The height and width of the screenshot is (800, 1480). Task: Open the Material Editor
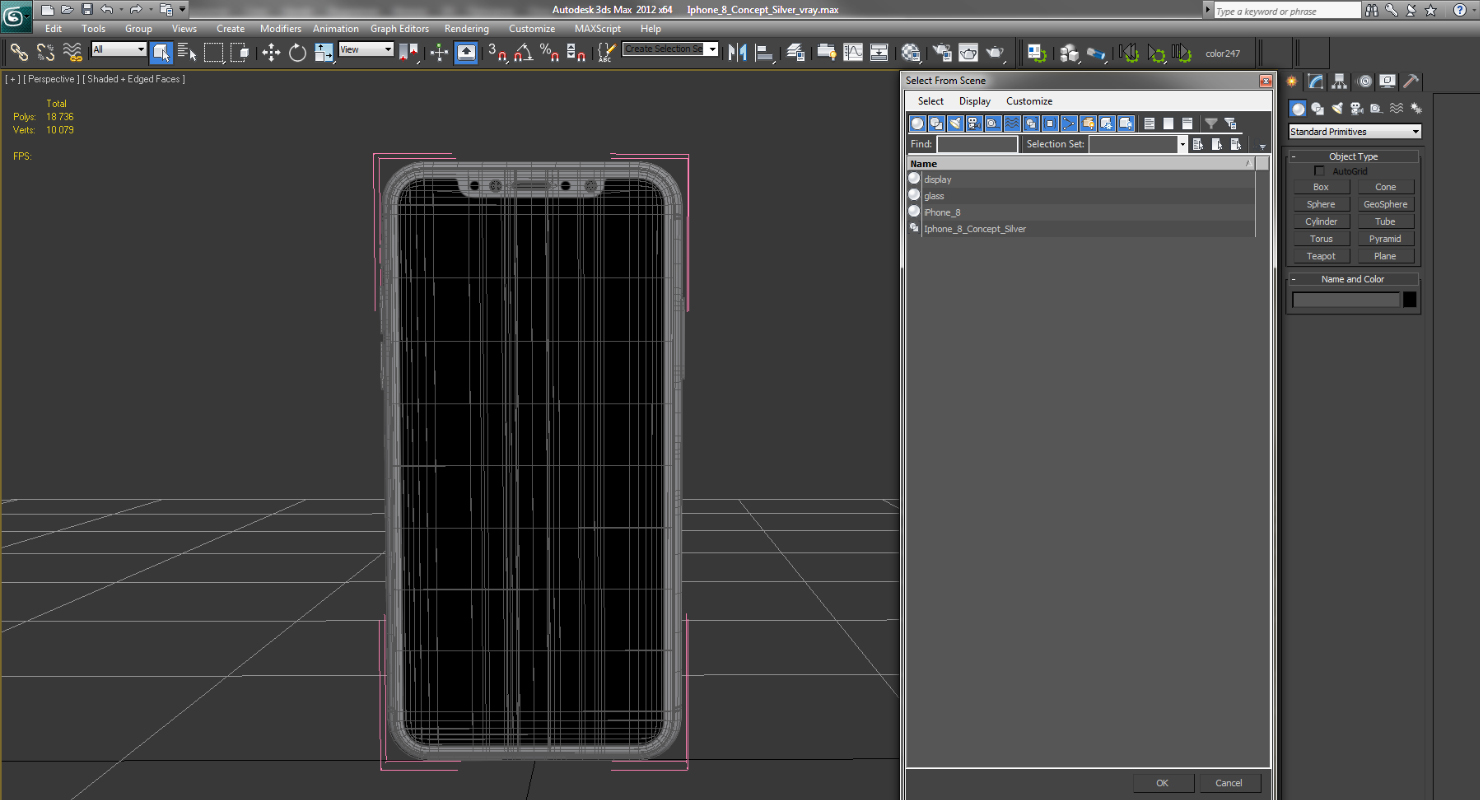910,52
